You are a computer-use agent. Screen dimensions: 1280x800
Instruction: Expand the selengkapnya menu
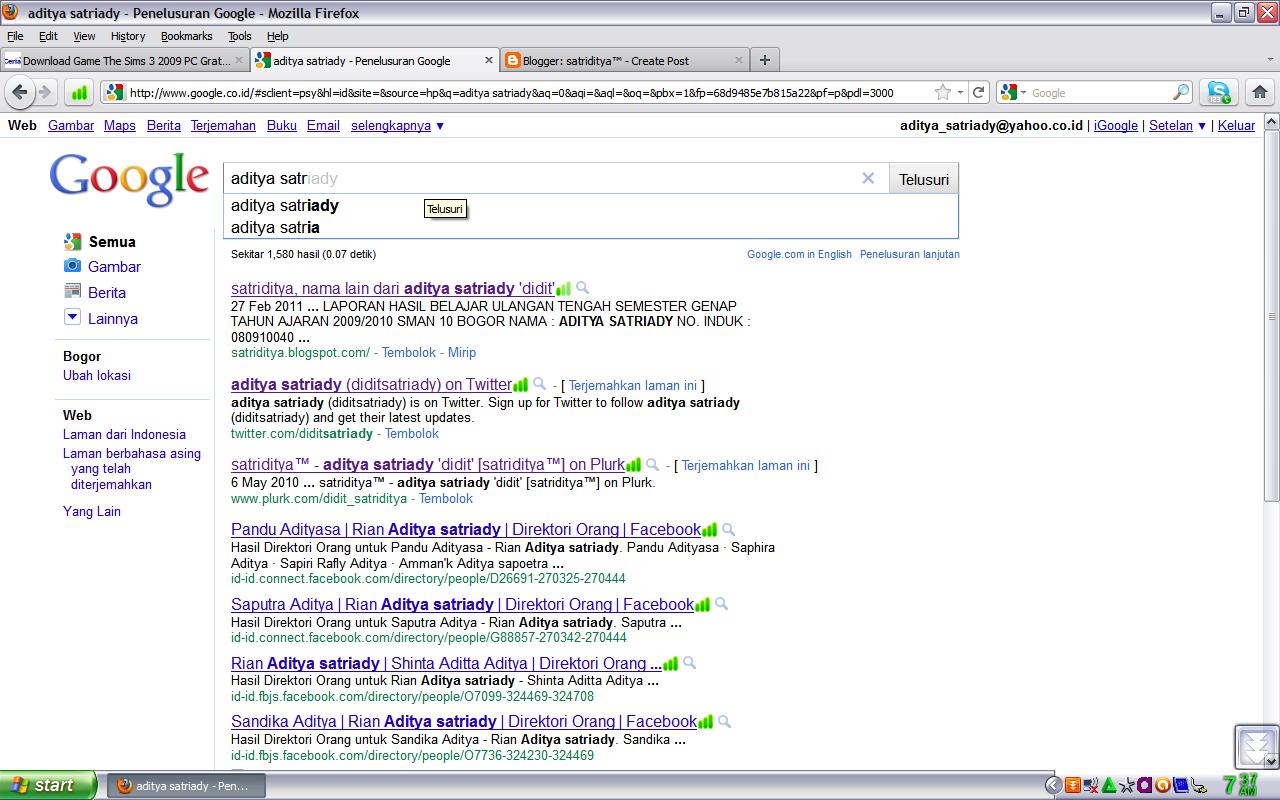coord(397,125)
